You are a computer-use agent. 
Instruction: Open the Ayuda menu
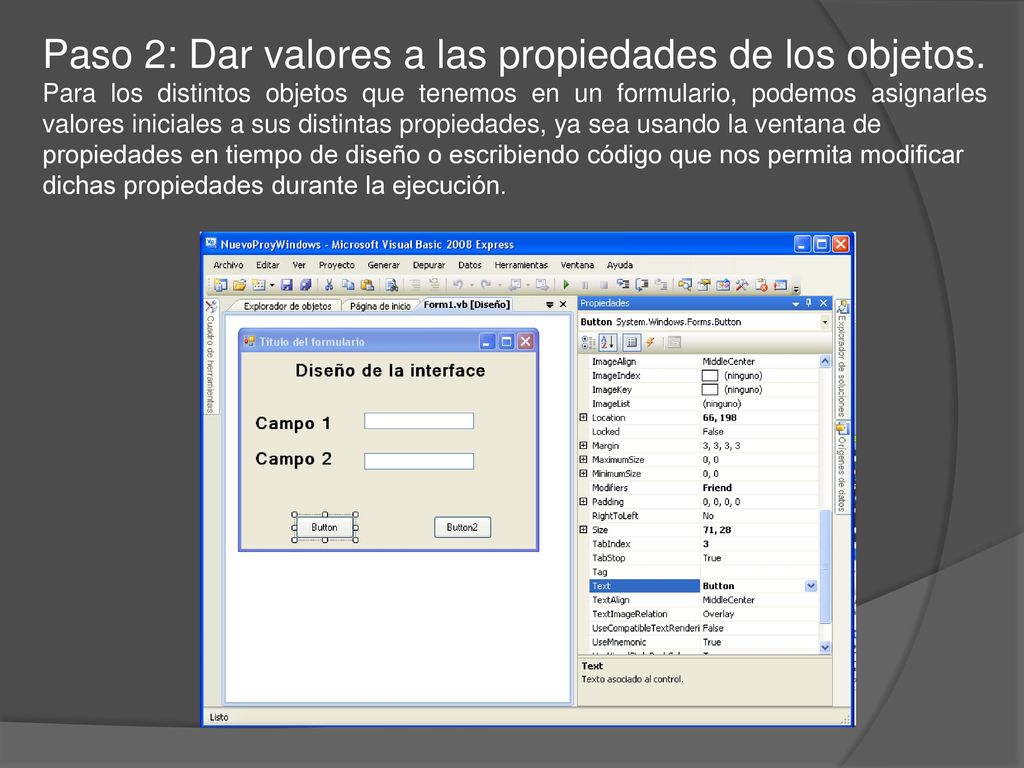[x=620, y=265]
